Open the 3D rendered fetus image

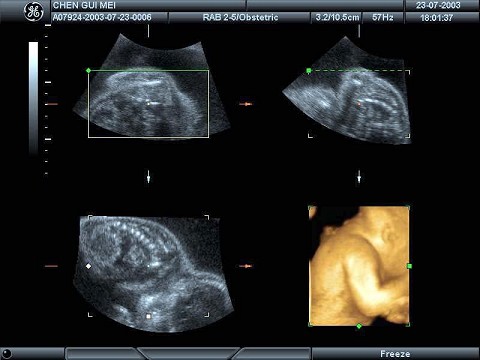pos(359,266)
